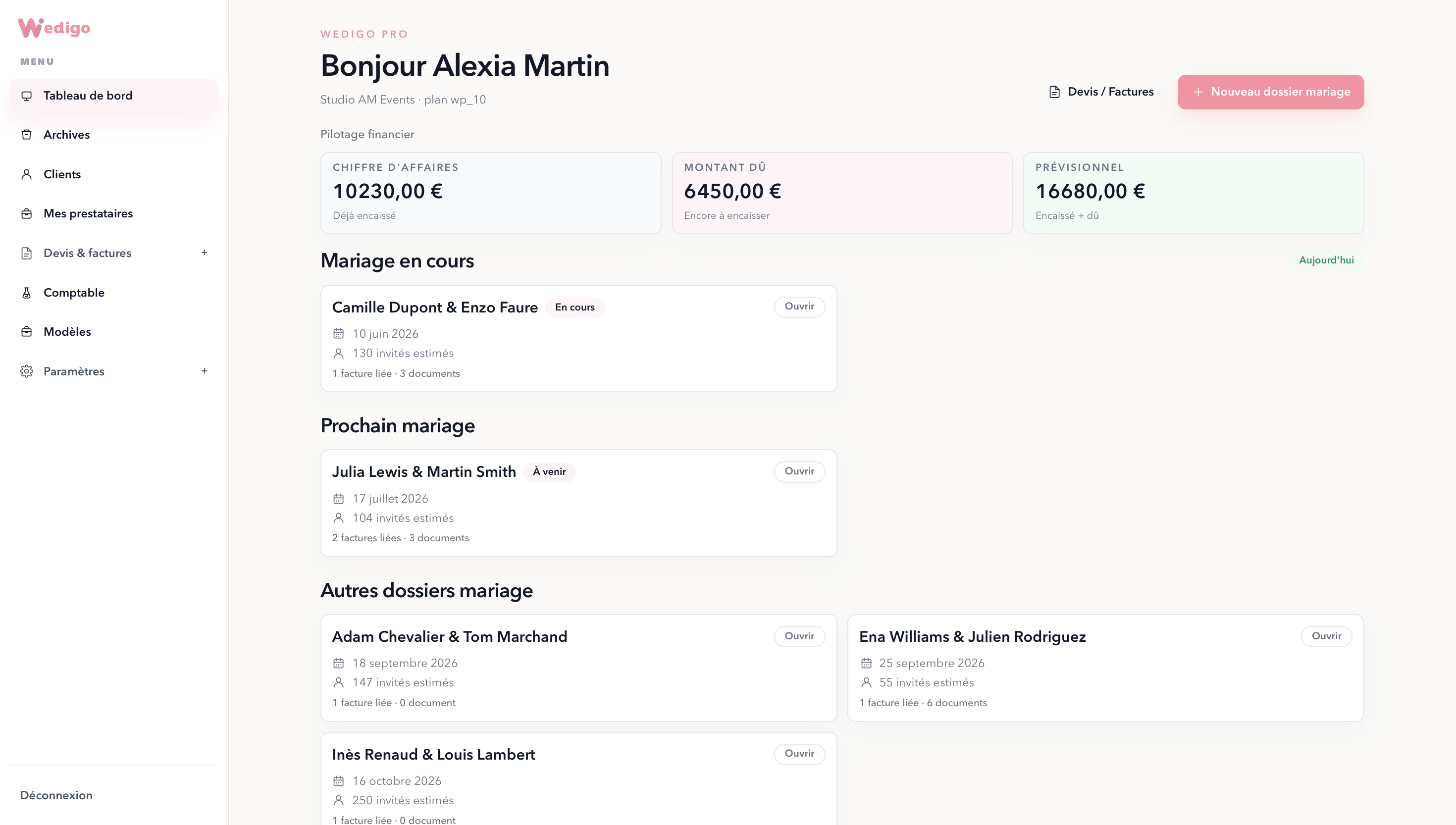Click the Mes prestataires briefcase icon
This screenshot has width=1456, height=825.
27,213
